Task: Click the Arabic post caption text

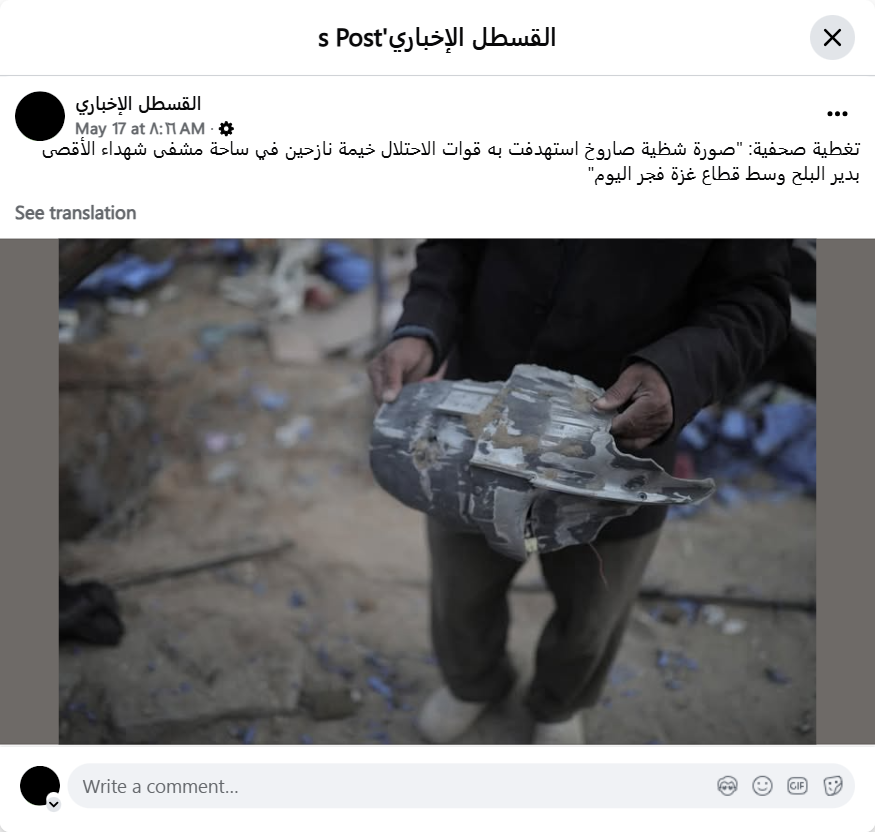Action: (451, 162)
